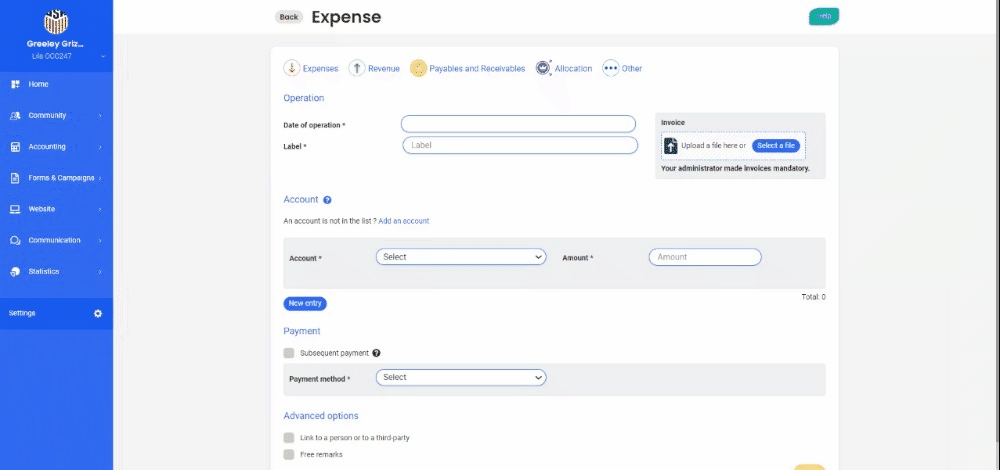Click the Home icon in the sidebar
The height and width of the screenshot is (470, 1000).
click(x=16, y=84)
